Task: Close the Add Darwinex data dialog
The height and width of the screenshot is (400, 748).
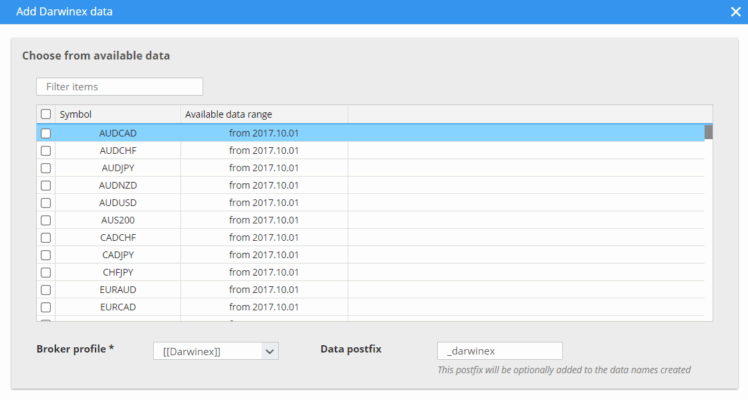Action: click(735, 12)
